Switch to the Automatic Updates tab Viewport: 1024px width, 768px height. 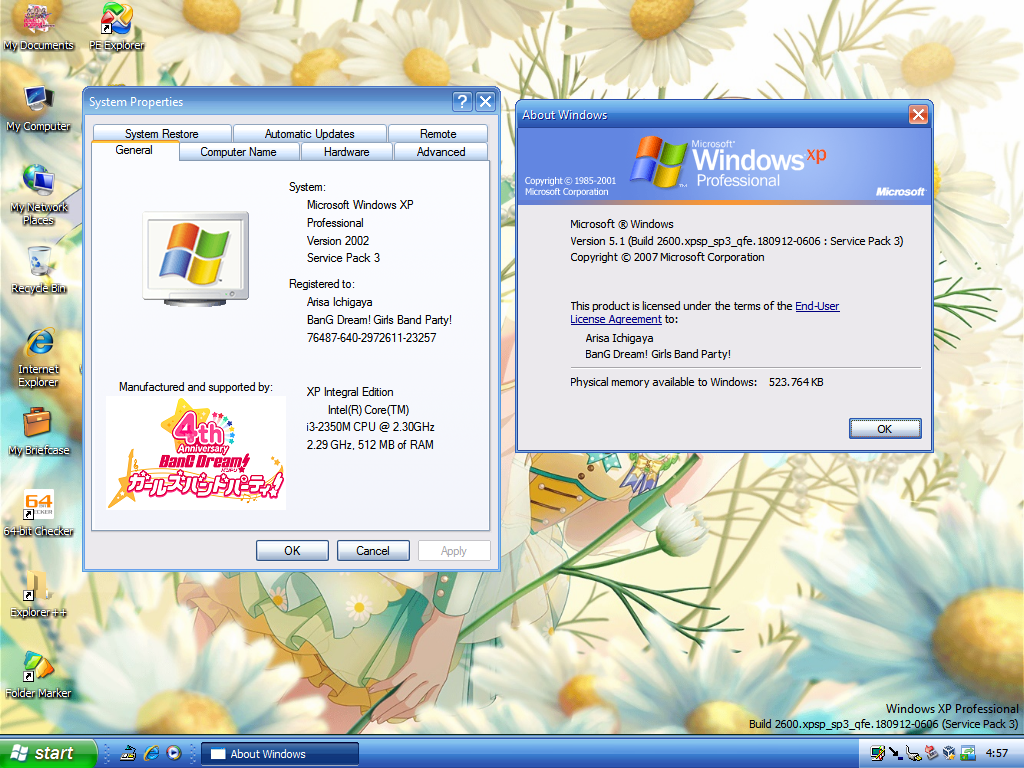click(310, 133)
